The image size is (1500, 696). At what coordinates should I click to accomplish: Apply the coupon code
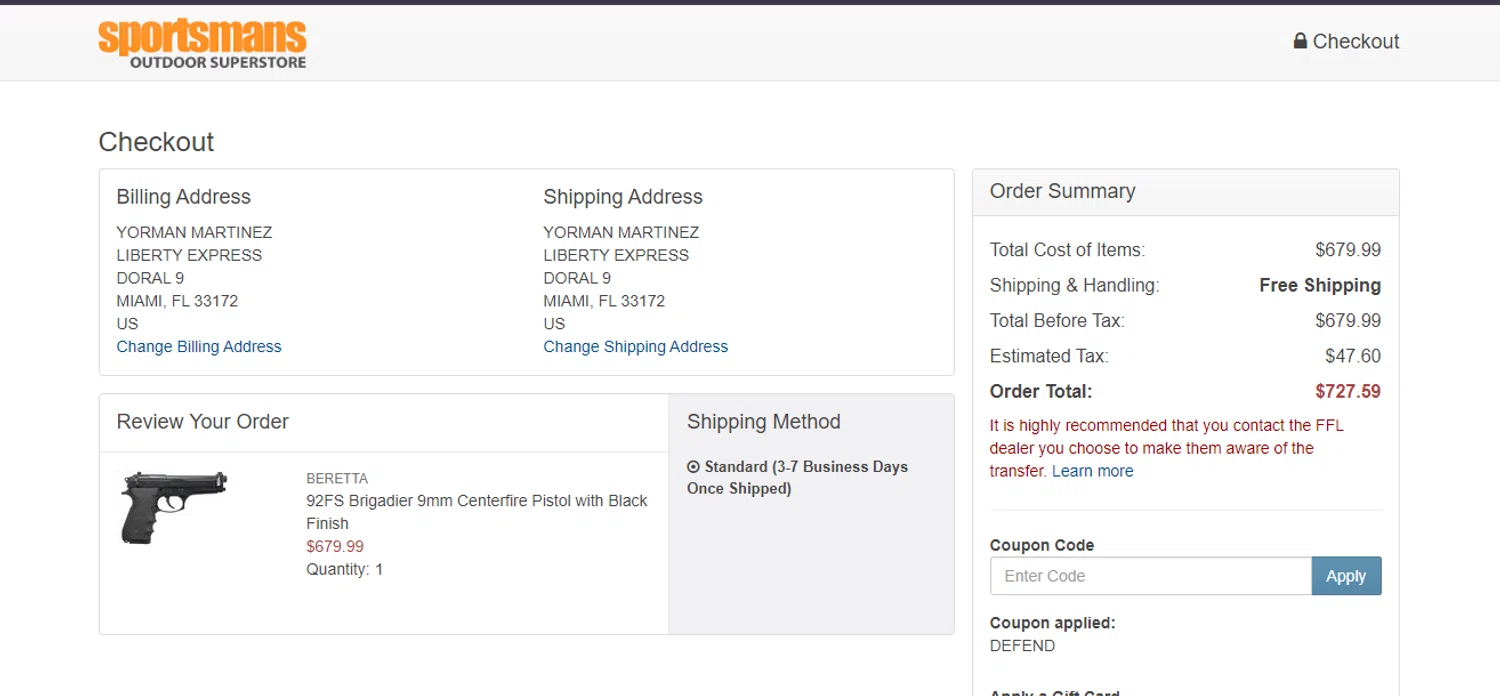1346,576
